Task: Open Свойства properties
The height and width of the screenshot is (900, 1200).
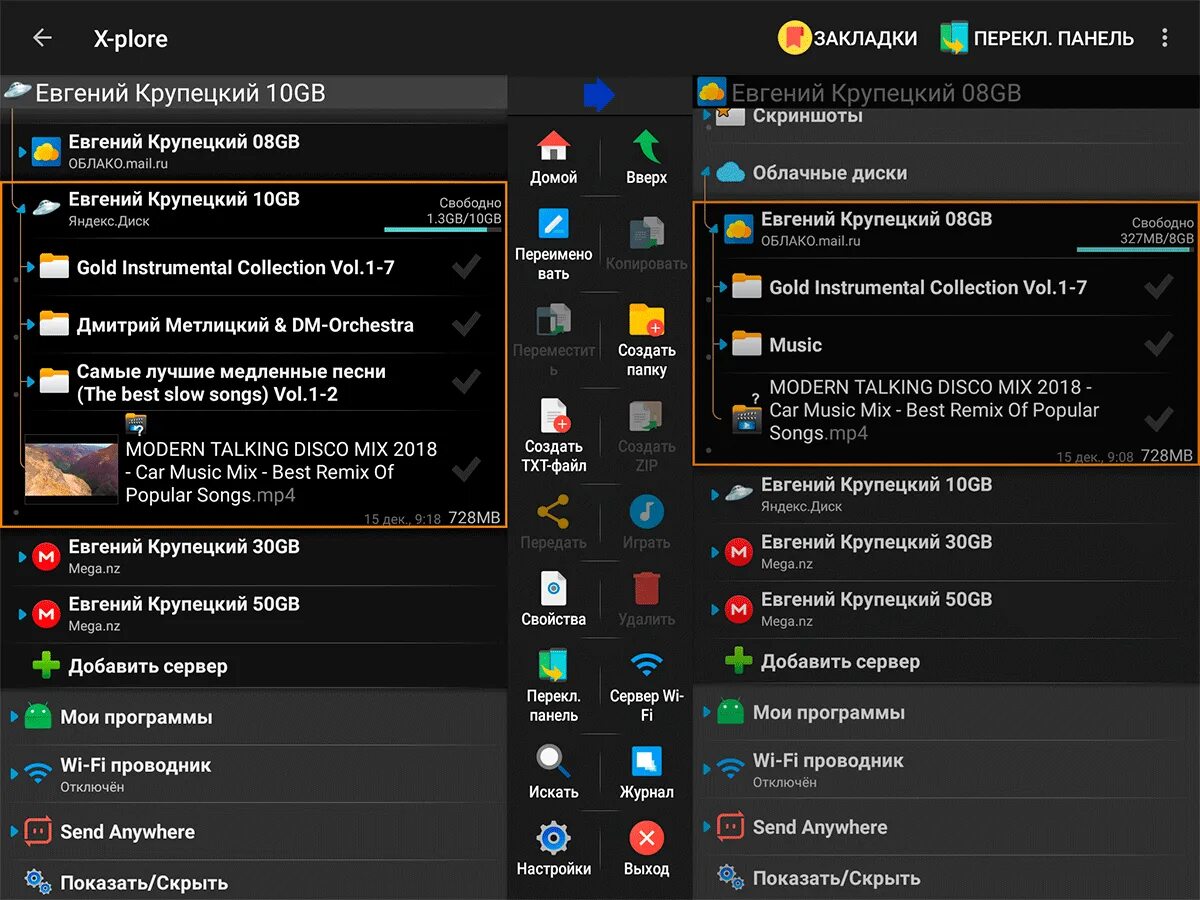Action: 553,599
